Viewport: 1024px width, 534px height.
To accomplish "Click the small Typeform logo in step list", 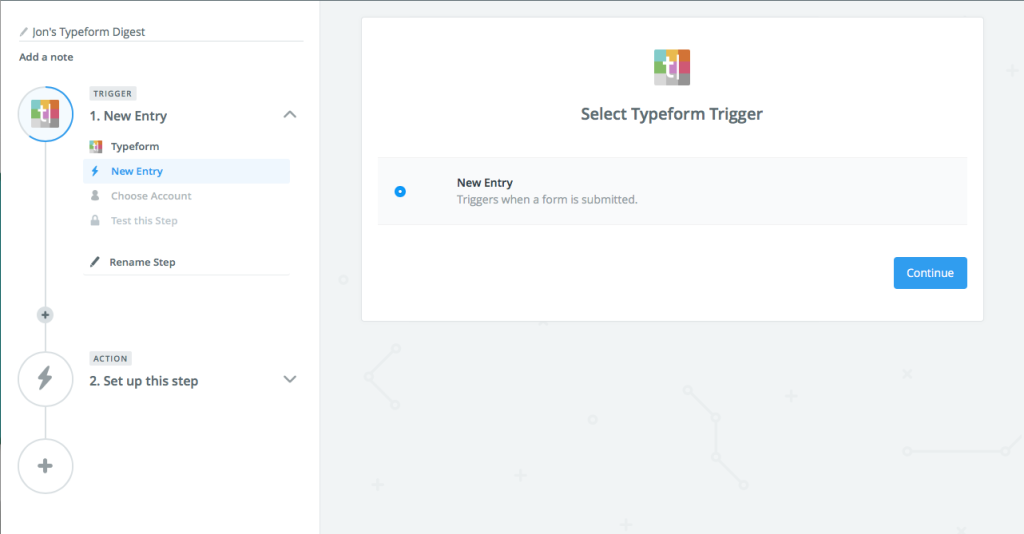I will (95, 146).
